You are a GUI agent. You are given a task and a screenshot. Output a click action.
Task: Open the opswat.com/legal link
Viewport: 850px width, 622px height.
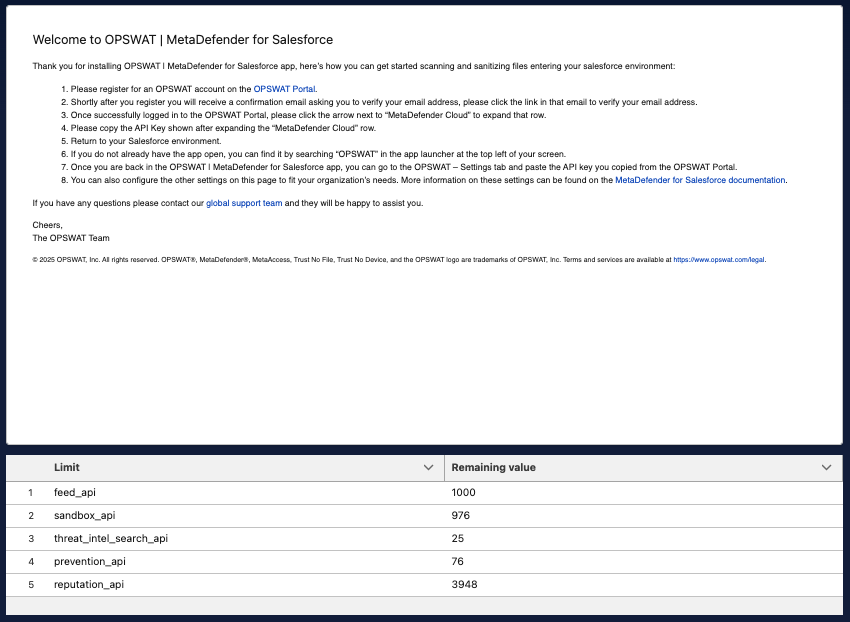click(x=719, y=259)
